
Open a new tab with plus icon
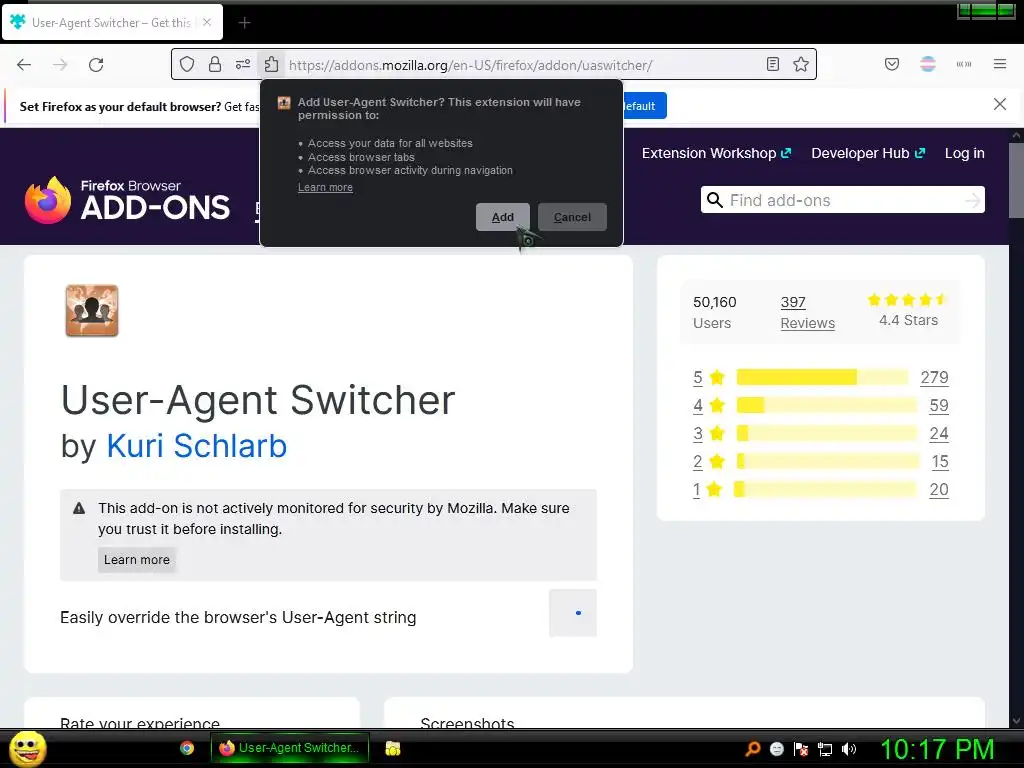[244, 23]
